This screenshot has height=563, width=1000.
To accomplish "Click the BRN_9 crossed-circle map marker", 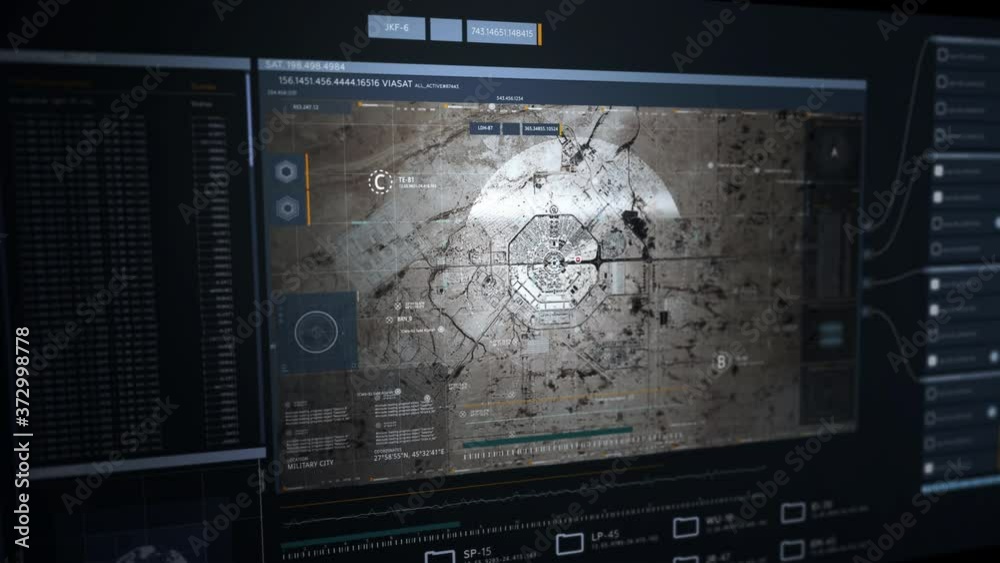I will [390, 319].
